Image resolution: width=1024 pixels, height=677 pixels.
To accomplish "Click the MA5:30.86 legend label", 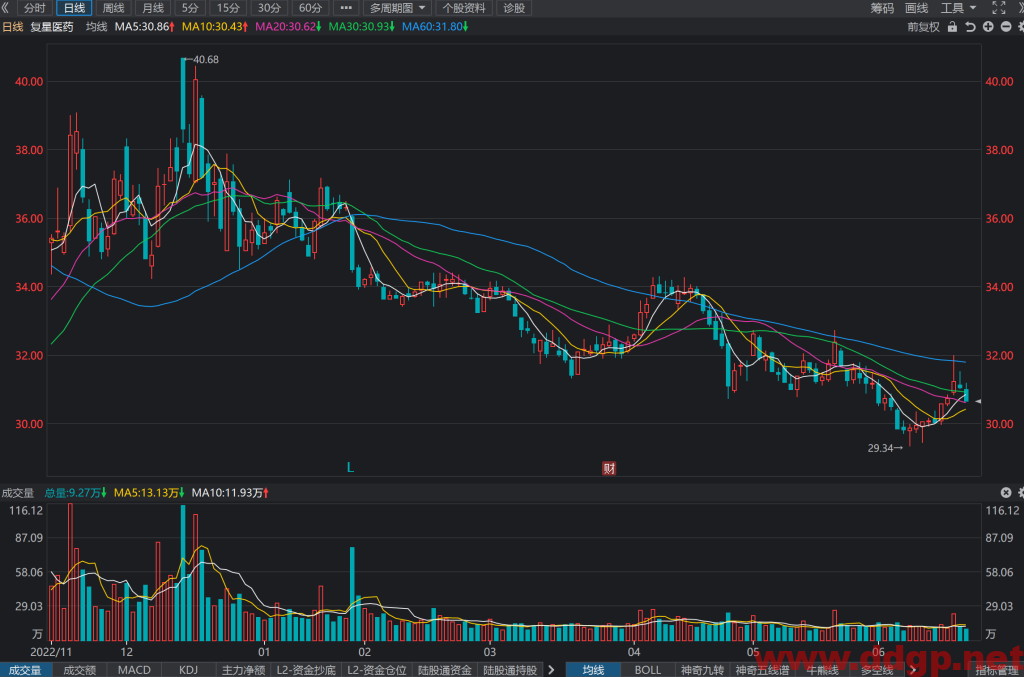I will pyautogui.click(x=144, y=27).
